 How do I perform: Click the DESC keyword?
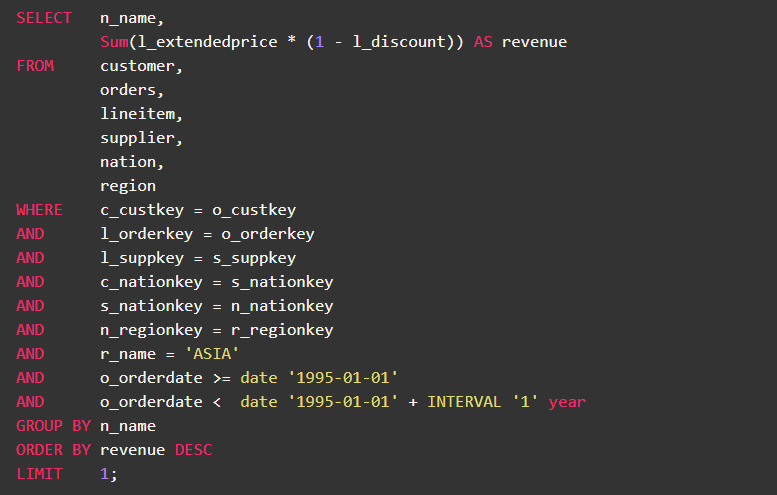click(x=193, y=450)
